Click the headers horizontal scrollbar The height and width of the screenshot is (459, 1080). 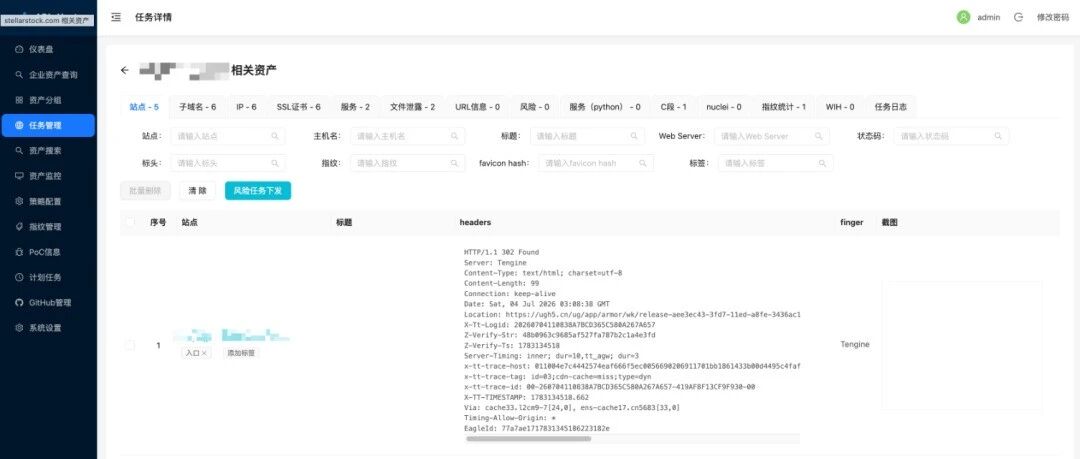[529, 438]
